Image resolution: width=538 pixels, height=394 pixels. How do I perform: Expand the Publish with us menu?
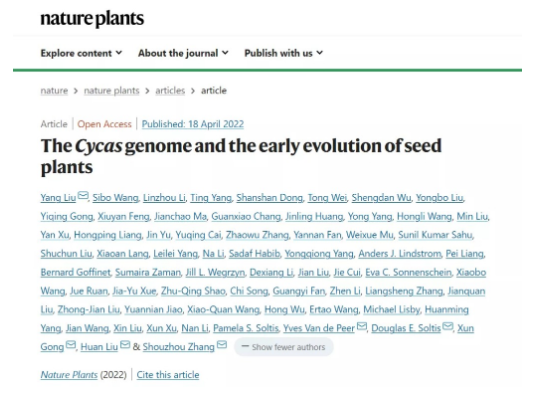coord(284,53)
